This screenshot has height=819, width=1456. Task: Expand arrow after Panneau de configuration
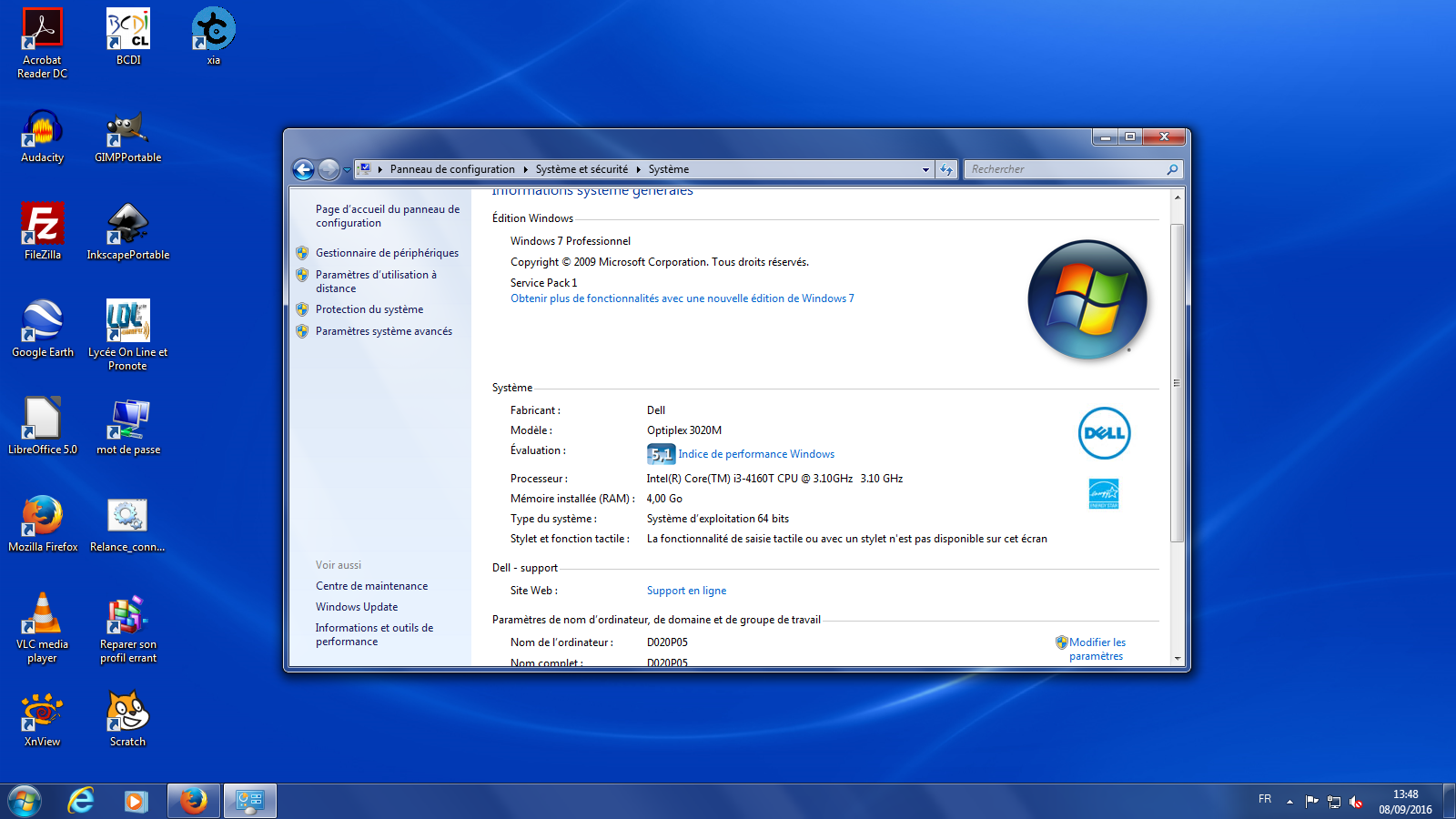pyautogui.click(x=525, y=169)
